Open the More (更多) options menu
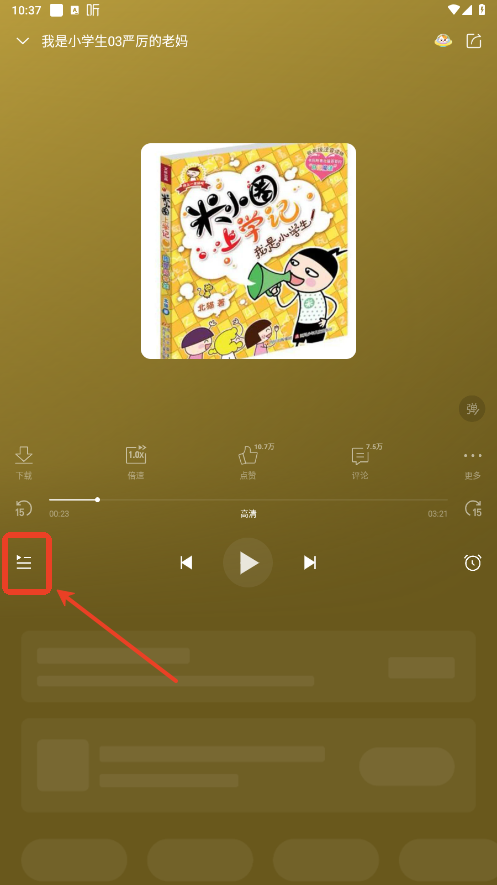This screenshot has width=497, height=885. pyautogui.click(x=473, y=464)
